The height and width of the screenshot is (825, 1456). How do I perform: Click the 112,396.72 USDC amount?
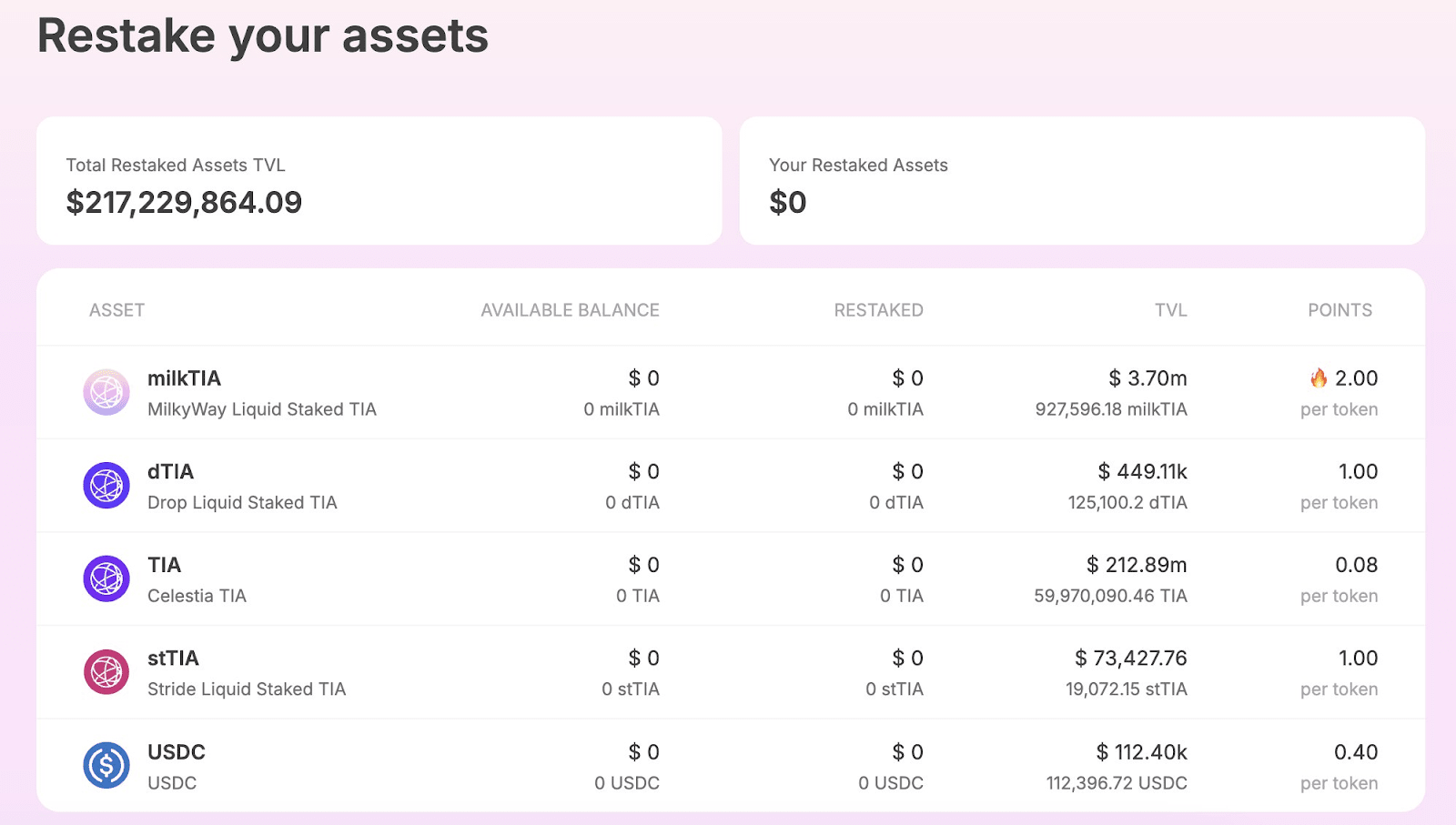(x=1117, y=783)
